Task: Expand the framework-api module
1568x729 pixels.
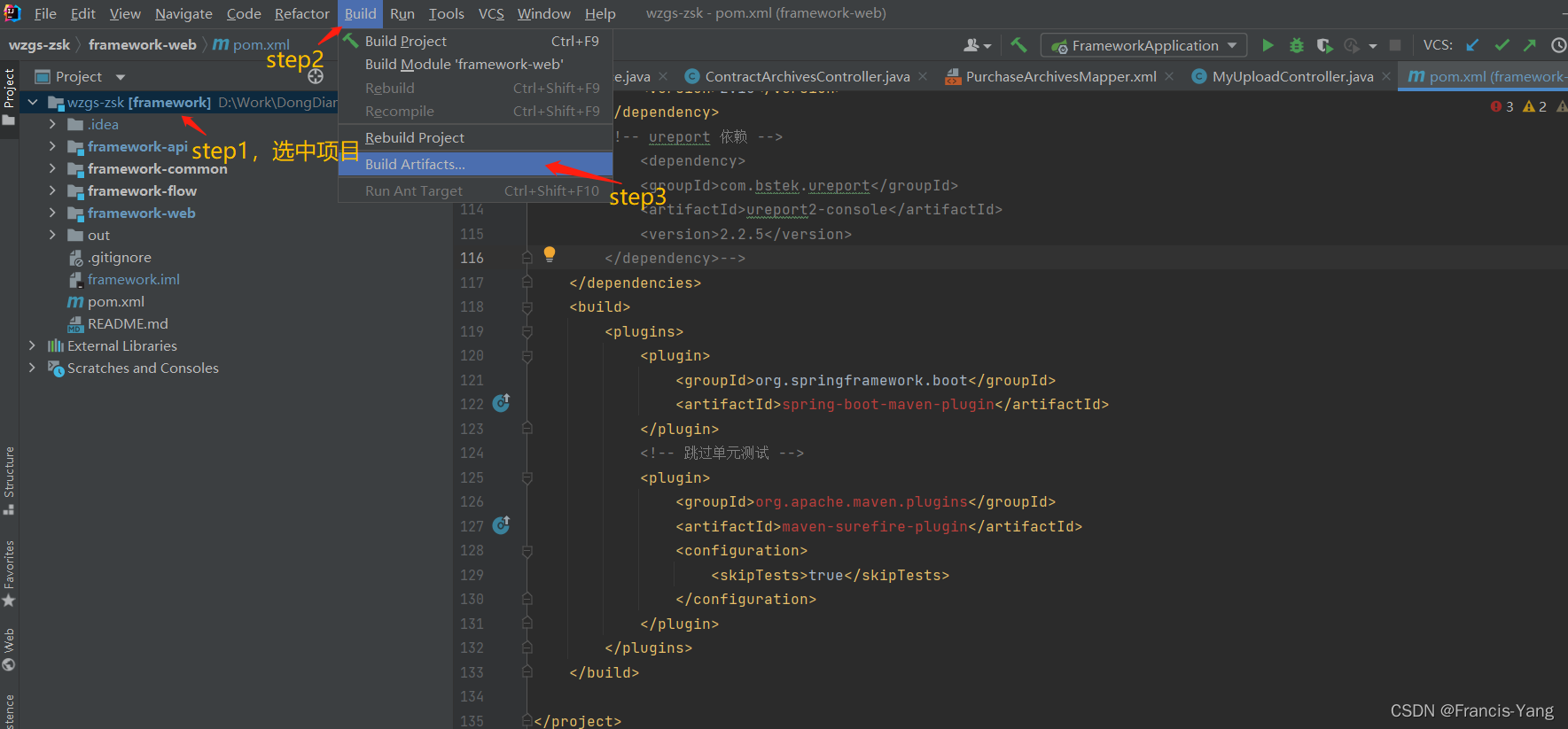Action: pos(52,146)
